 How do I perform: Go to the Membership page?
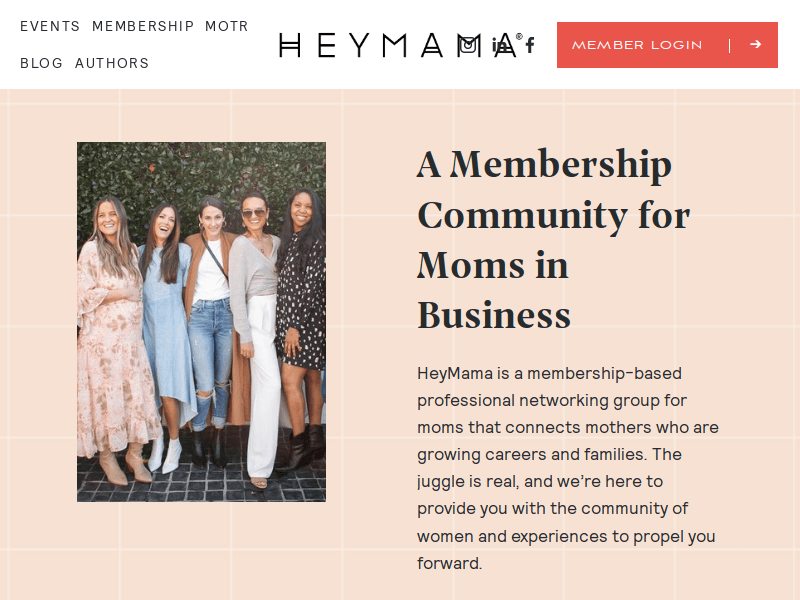point(143,26)
